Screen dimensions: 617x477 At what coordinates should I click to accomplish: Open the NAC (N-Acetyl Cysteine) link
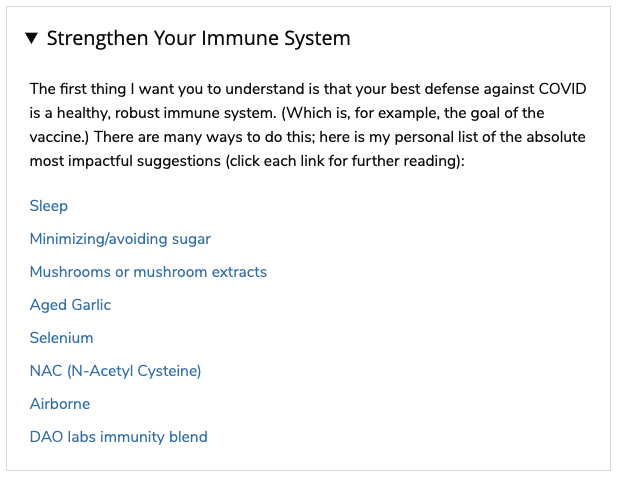115,371
